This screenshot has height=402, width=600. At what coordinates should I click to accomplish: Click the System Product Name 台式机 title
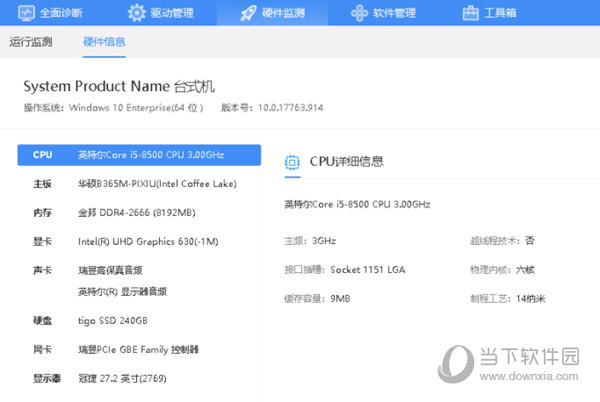(119, 86)
